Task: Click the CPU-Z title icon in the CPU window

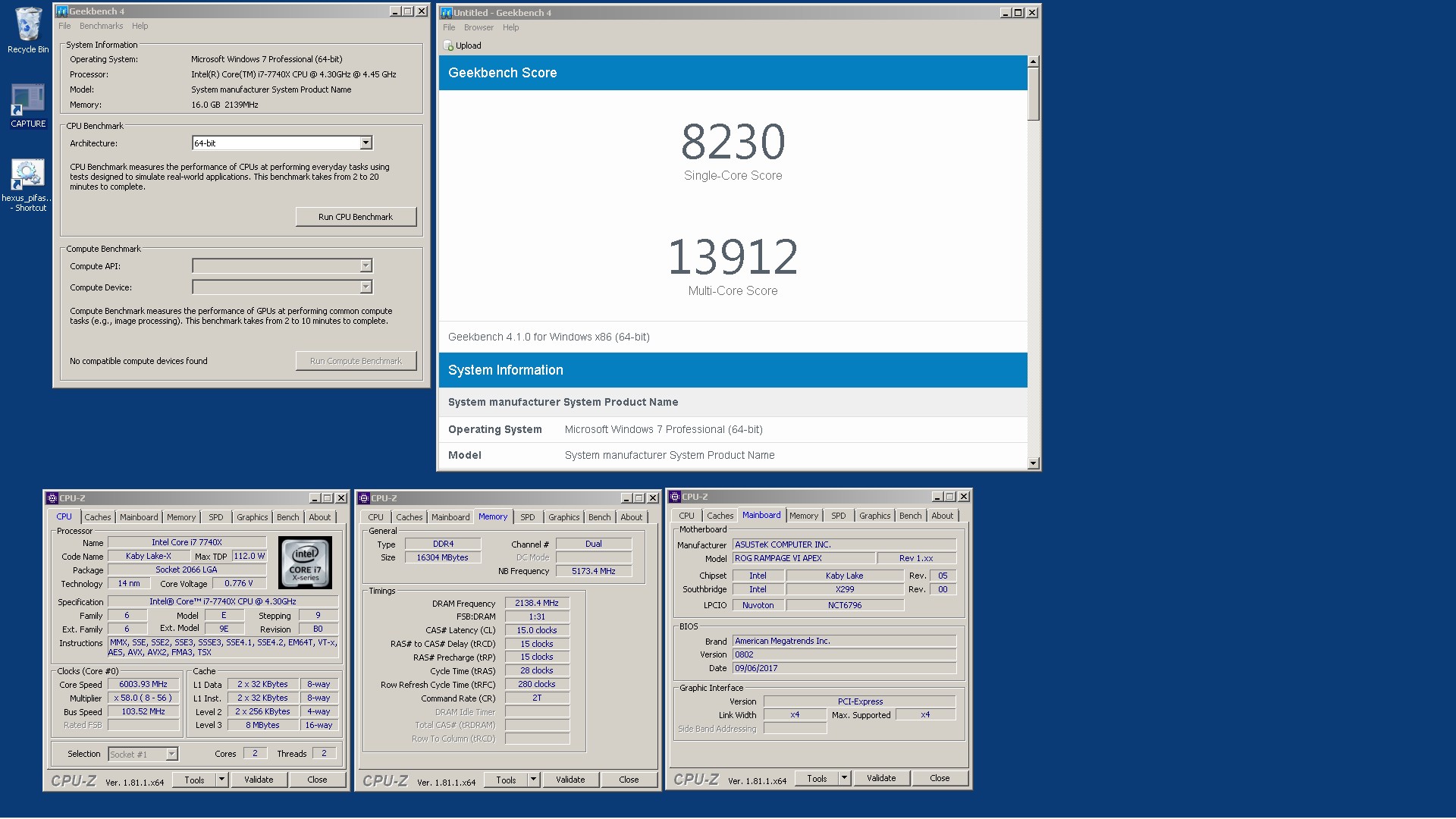Action: click(52, 498)
